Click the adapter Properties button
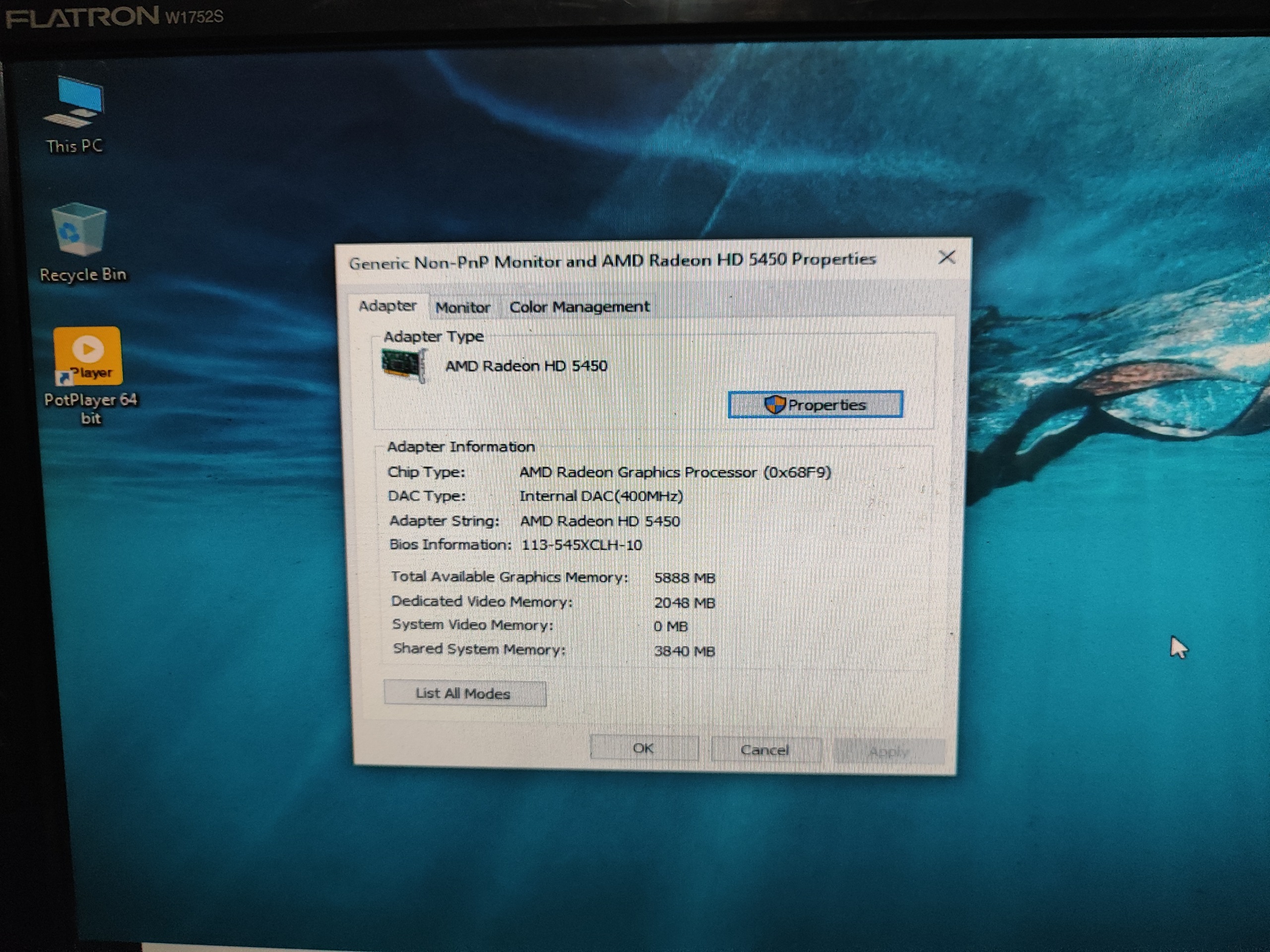The image size is (1270, 952). click(x=815, y=405)
